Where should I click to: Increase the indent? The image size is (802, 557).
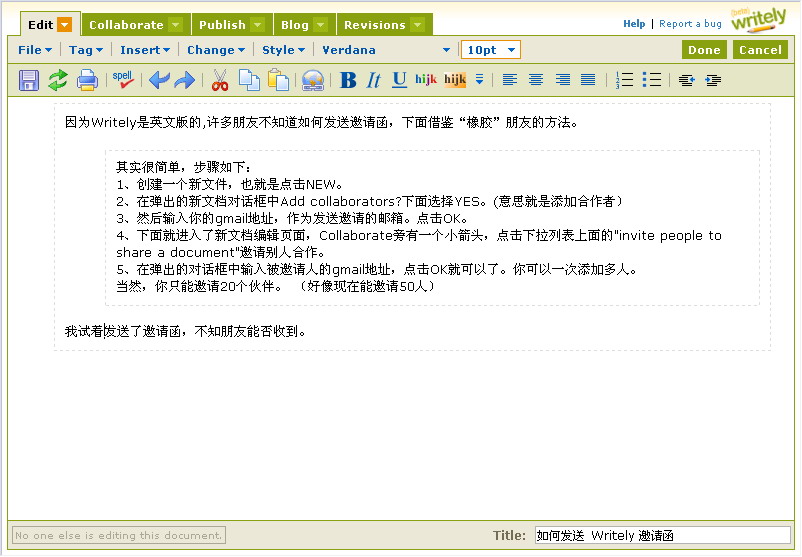tap(713, 80)
